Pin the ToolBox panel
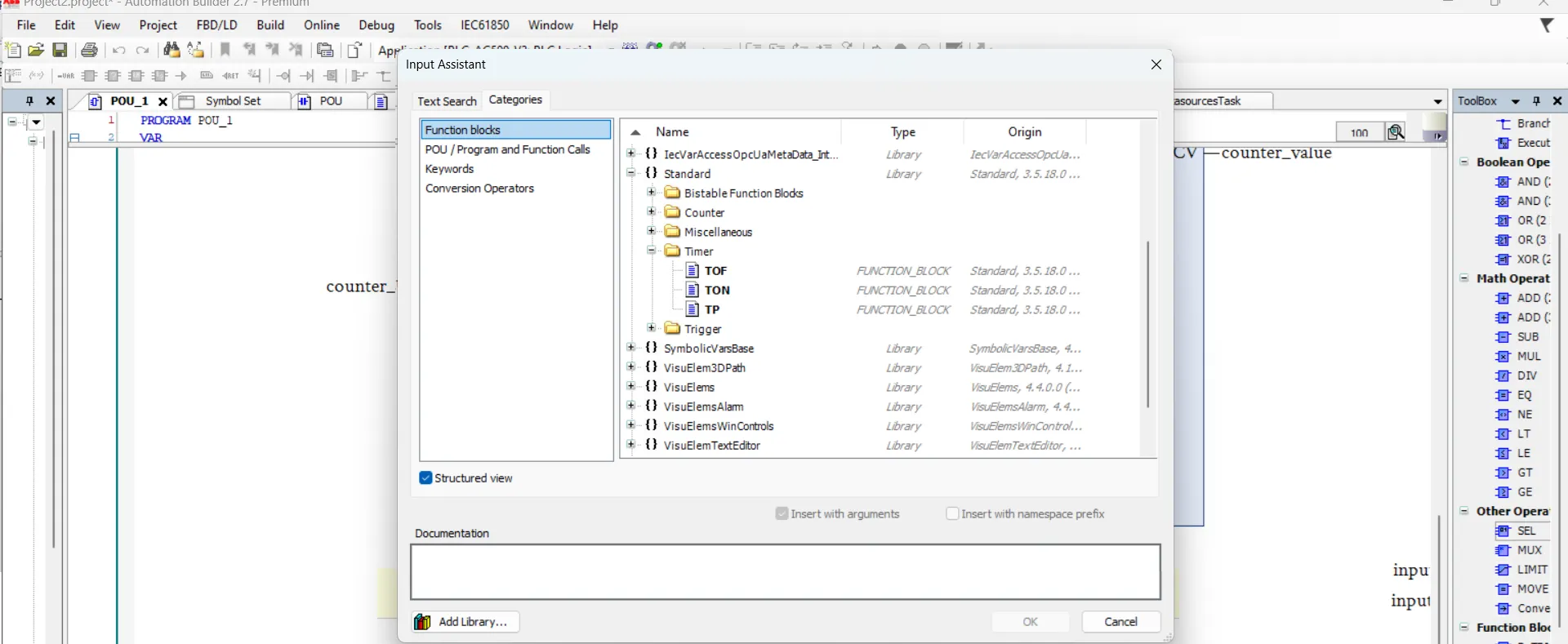Screen dimensions: 1568x644 pos(1536,101)
